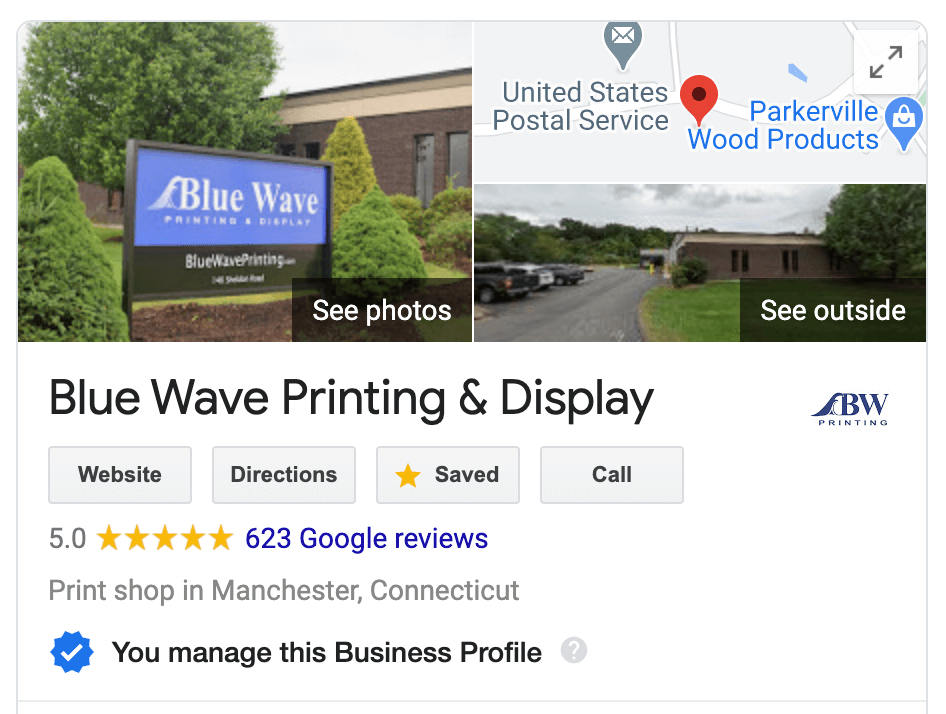Open the United States Postal Service mail pin
The width and height of the screenshot is (946, 714).
(623, 44)
